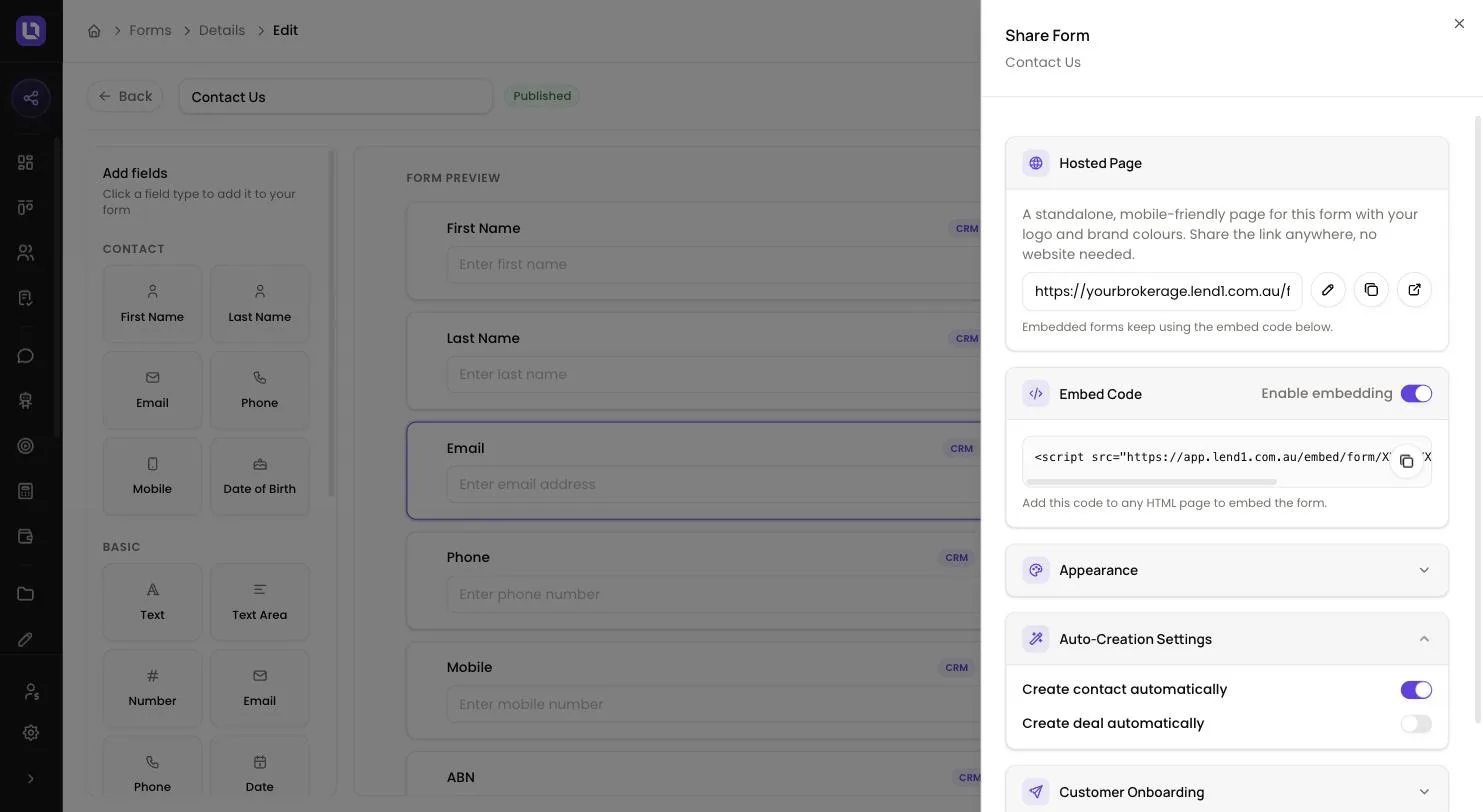1483x812 pixels.
Task: Click the Edit breadcrumb text
Action: click(285, 30)
